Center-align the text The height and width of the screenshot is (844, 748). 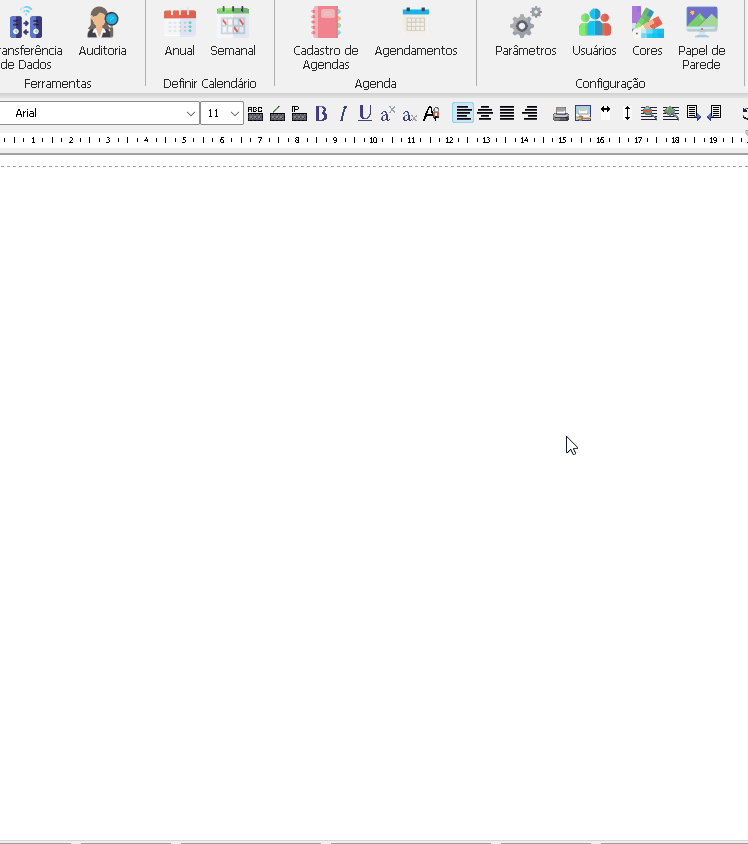(485, 114)
